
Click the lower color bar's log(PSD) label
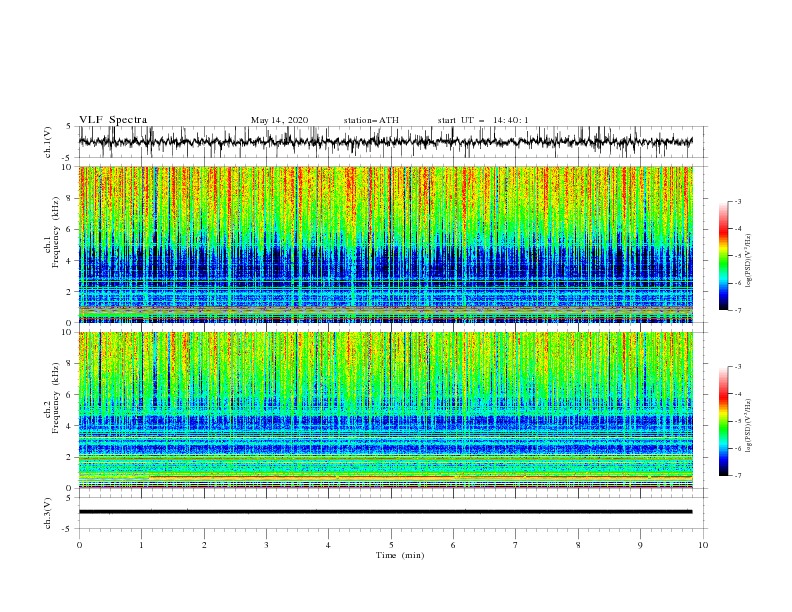(749, 426)
